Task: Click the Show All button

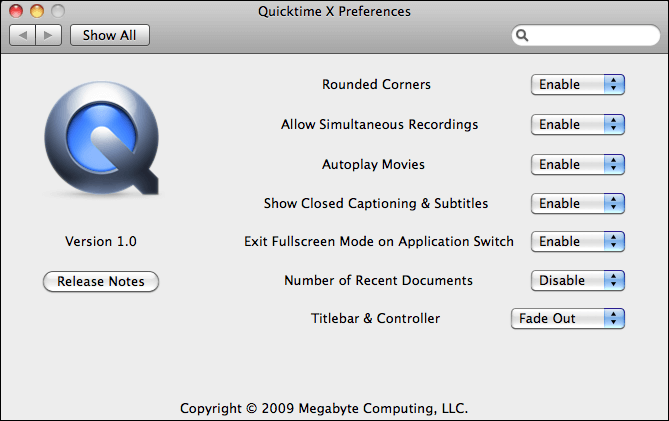Action: (x=110, y=35)
